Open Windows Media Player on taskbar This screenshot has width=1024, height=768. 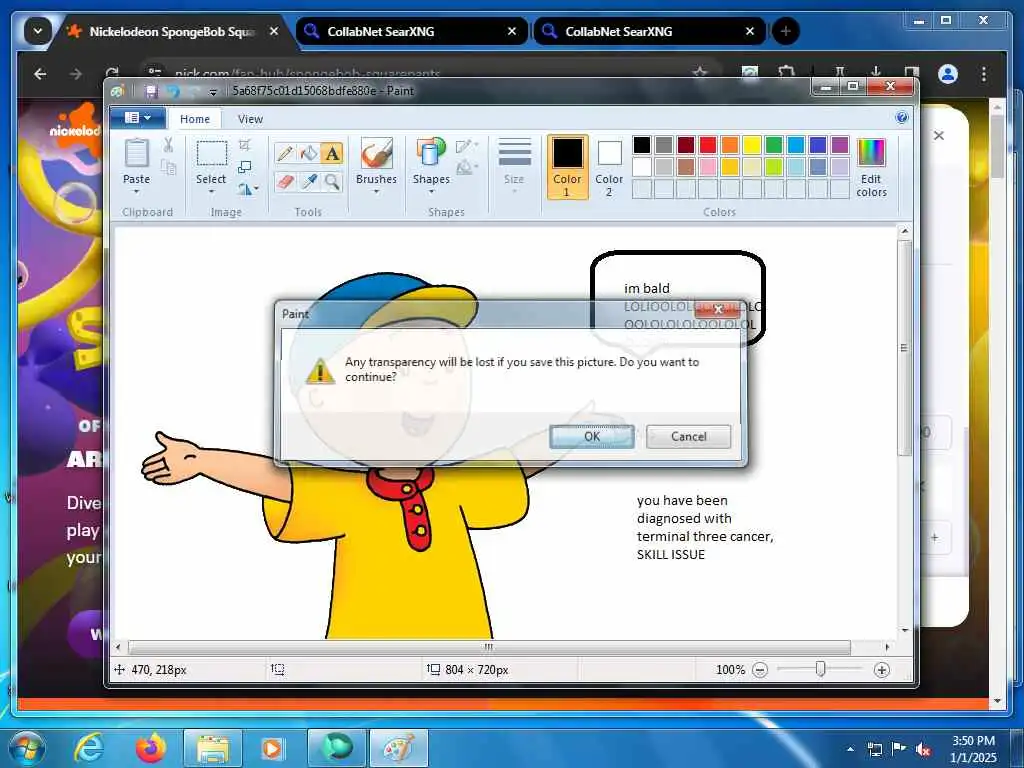(x=273, y=748)
